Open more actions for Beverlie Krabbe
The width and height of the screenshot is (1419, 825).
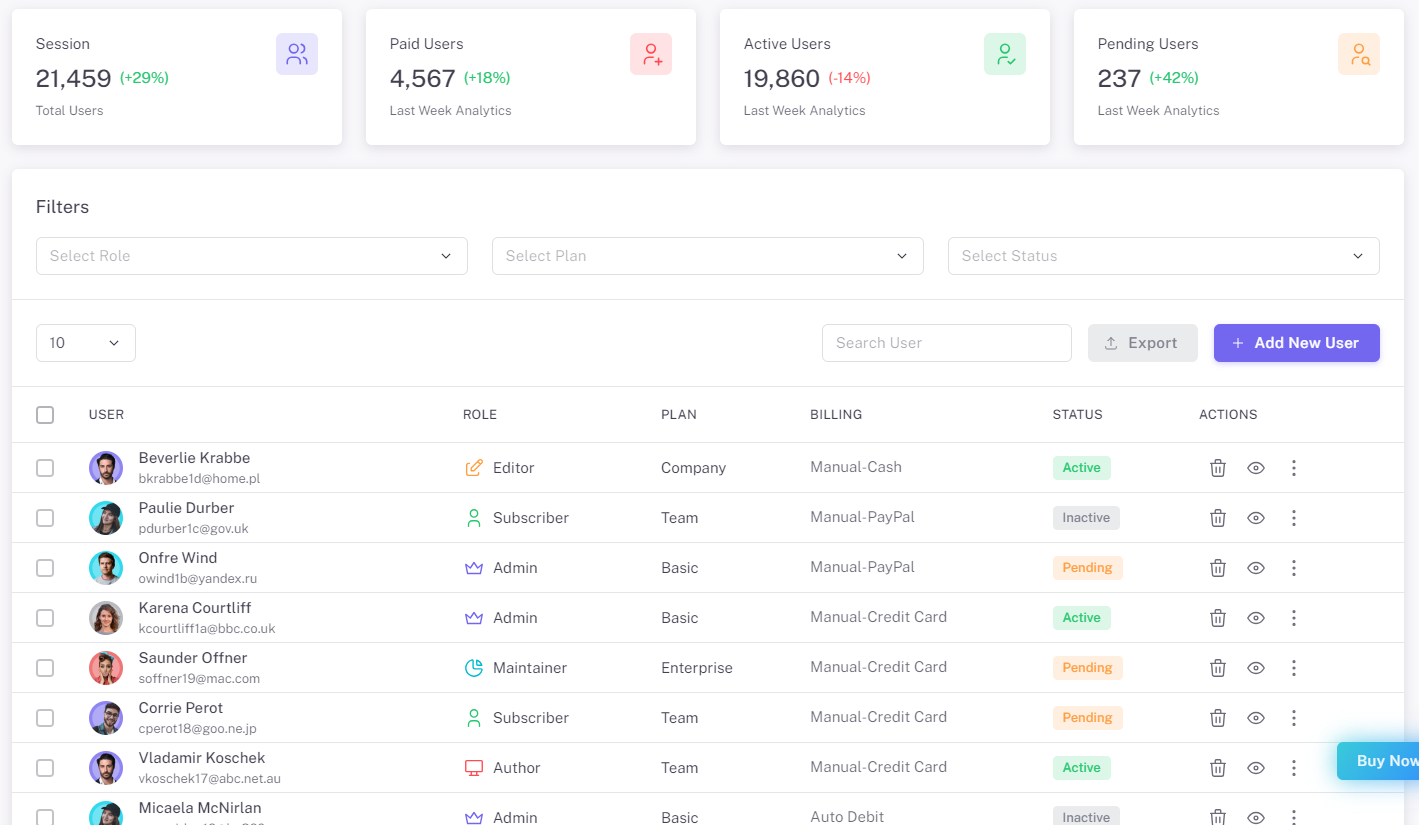tap(1294, 468)
